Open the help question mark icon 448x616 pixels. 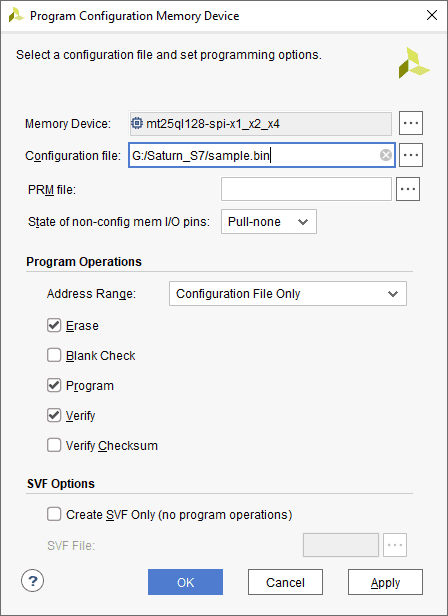coord(33,580)
